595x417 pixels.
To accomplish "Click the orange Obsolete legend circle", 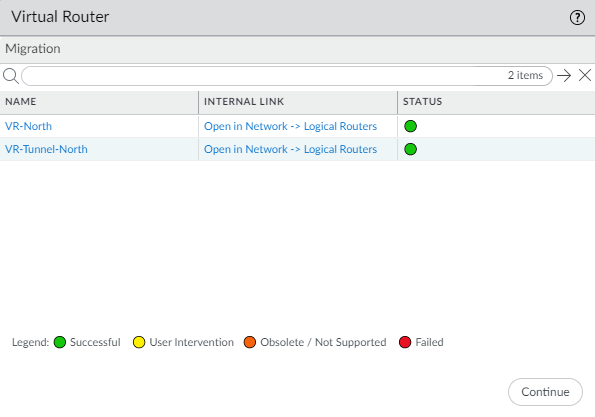I will pyautogui.click(x=250, y=342).
